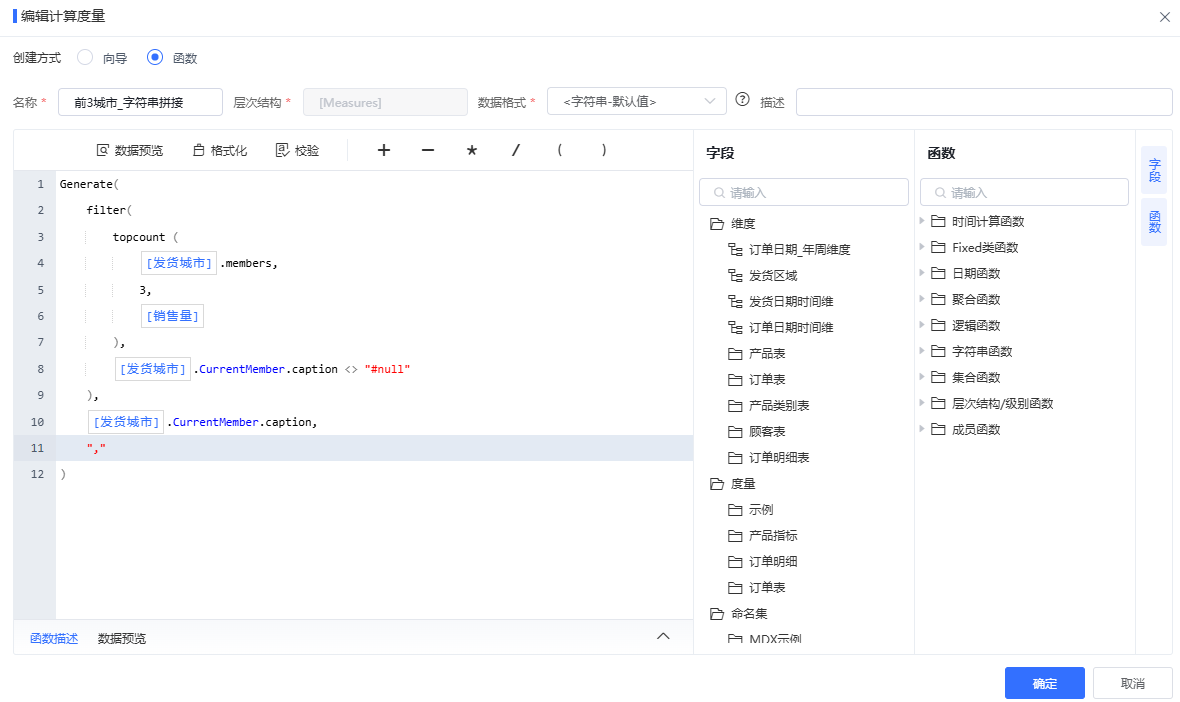Image resolution: width=1180 pixels, height=702 pixels.
Task: Click the hierarchy icon of 发货区域
Action: pyautogui.click(x=735, y=275)
